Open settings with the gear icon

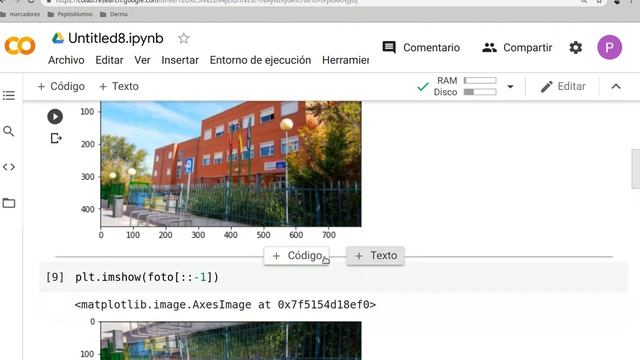click(576, 47)
